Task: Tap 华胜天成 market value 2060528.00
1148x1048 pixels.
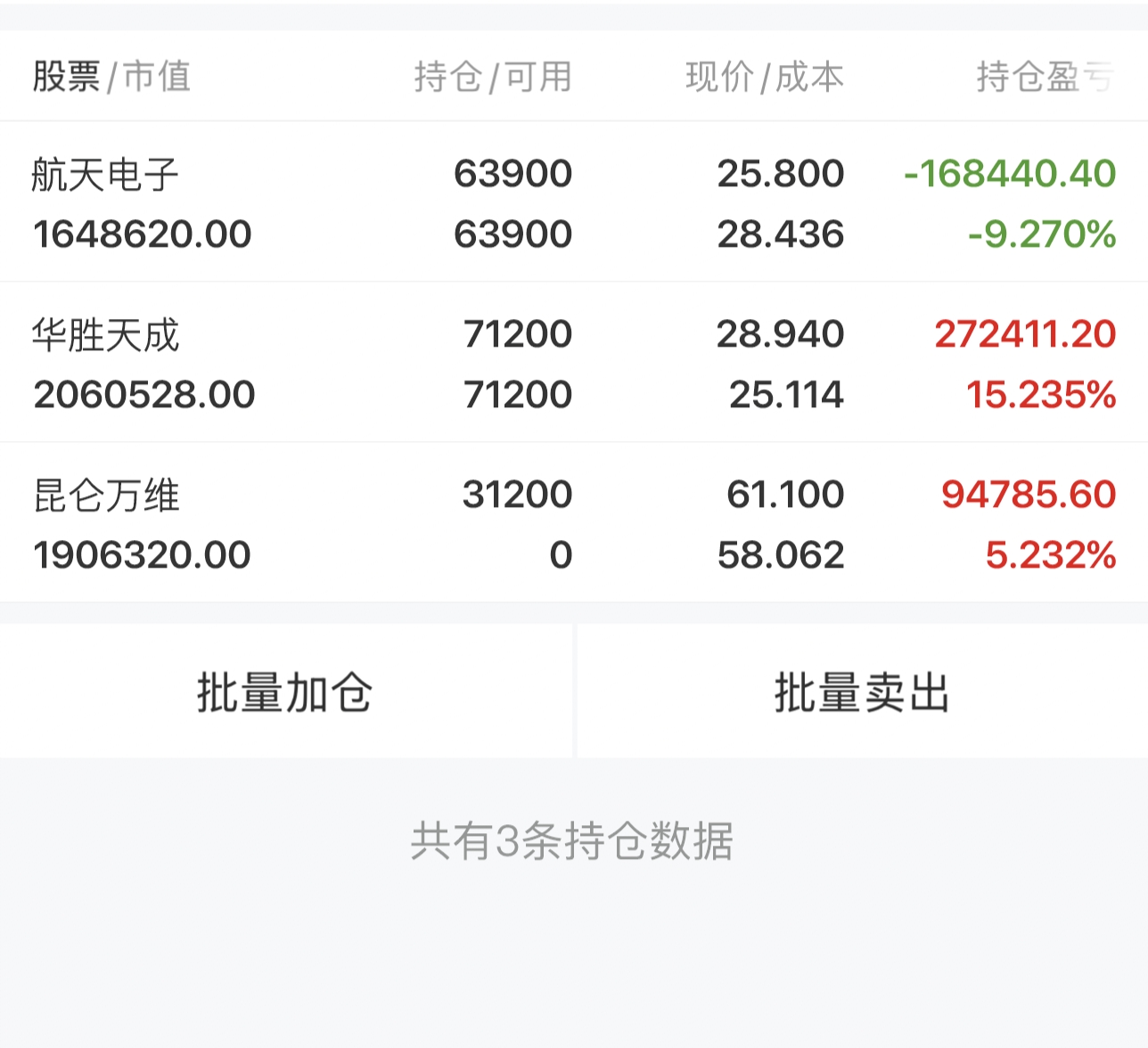Action: [144, 395]
